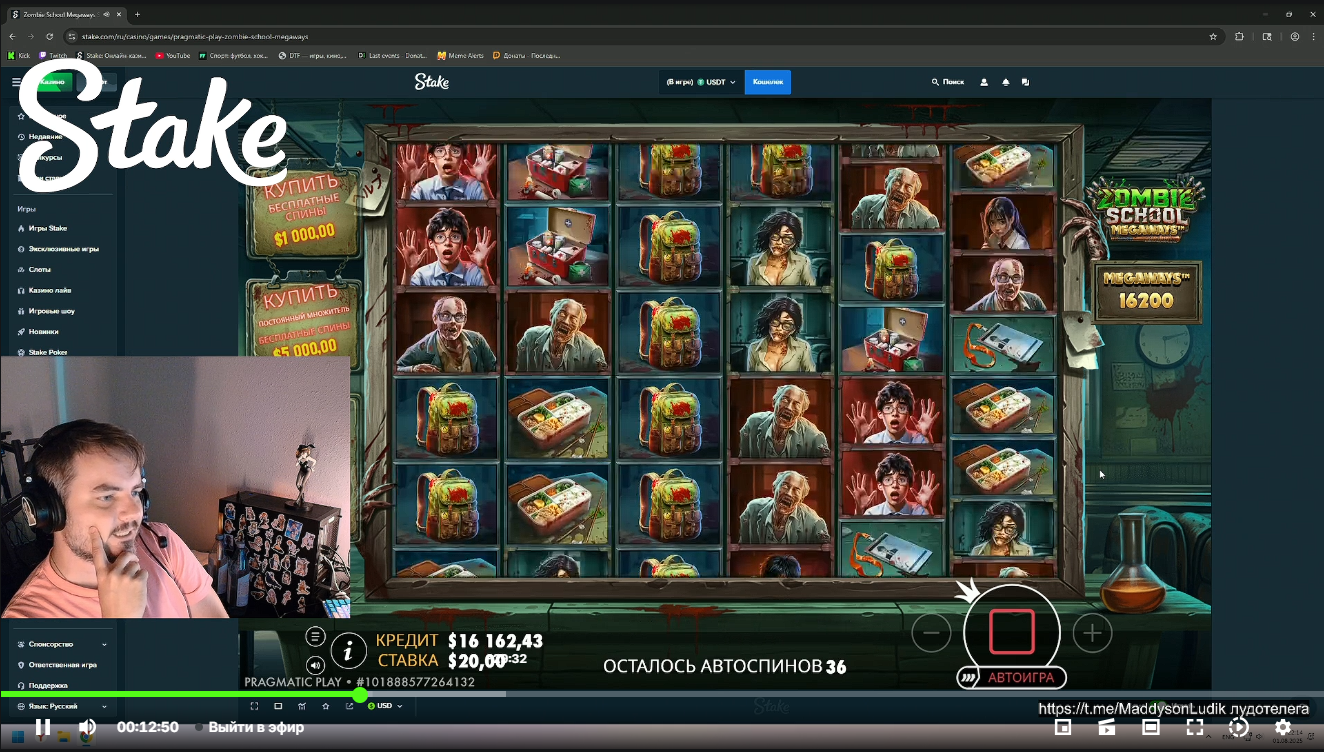Click the АВТОИГРА autoplay button

pos(1012,677)
